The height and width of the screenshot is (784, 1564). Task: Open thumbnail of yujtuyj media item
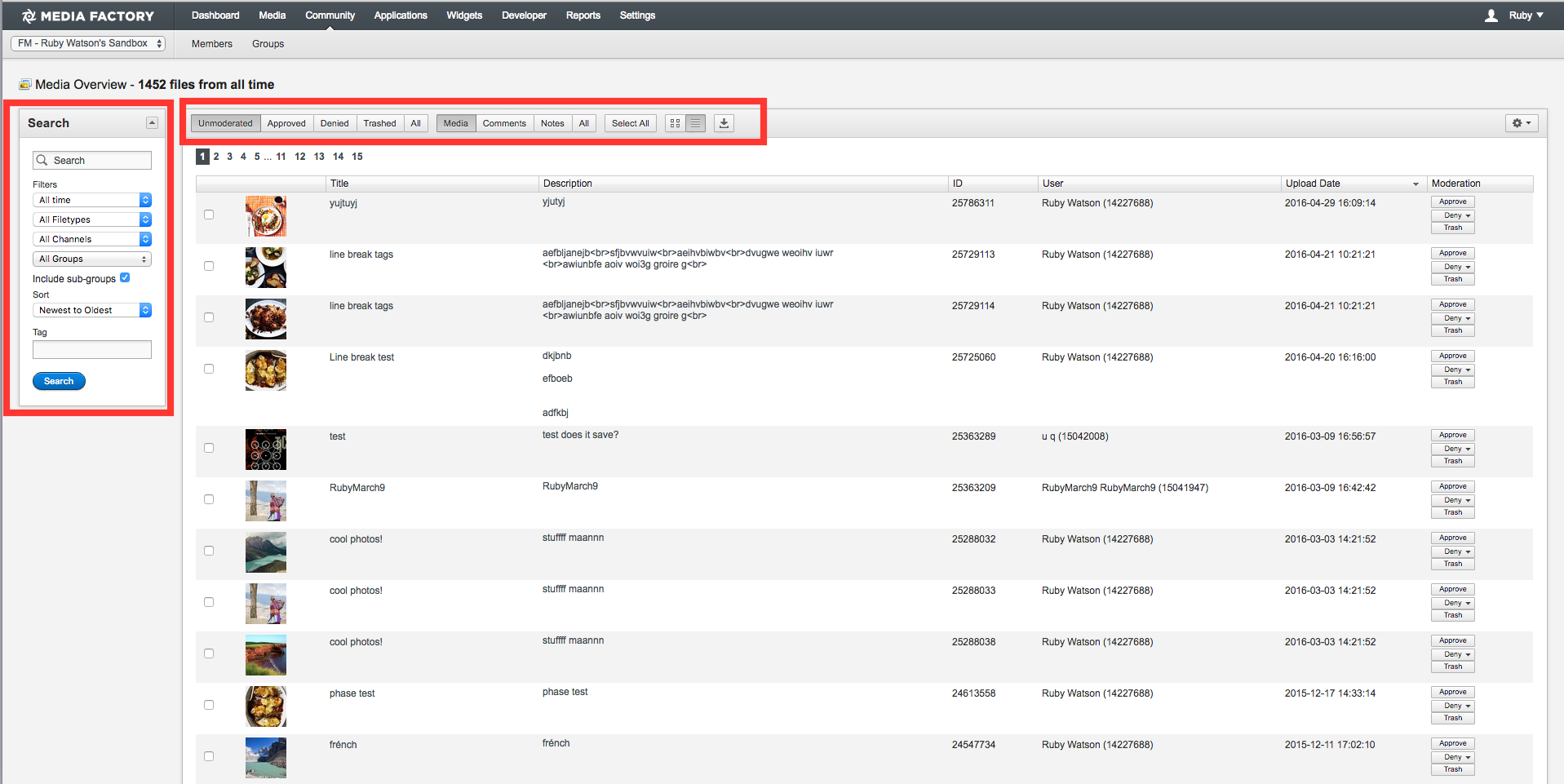click(x=266, y=216)
